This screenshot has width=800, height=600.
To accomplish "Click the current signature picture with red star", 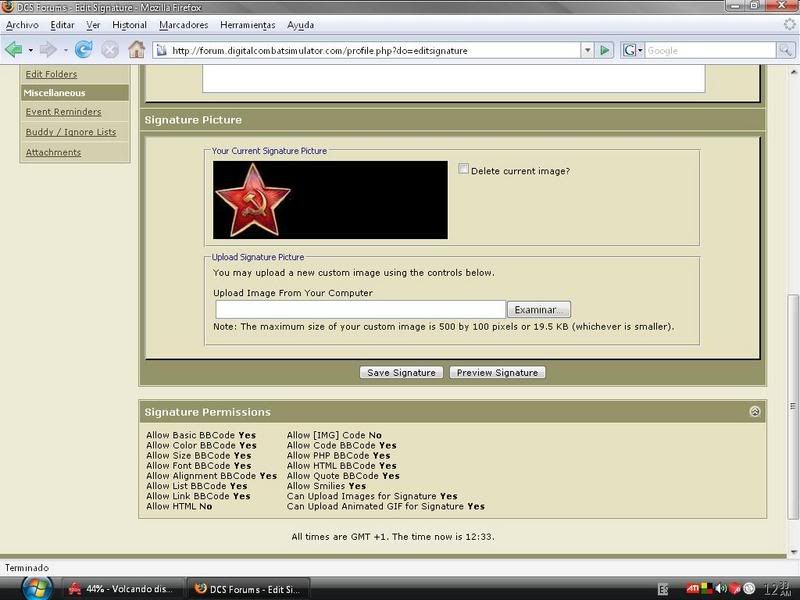I will click(x=330, y=199).
